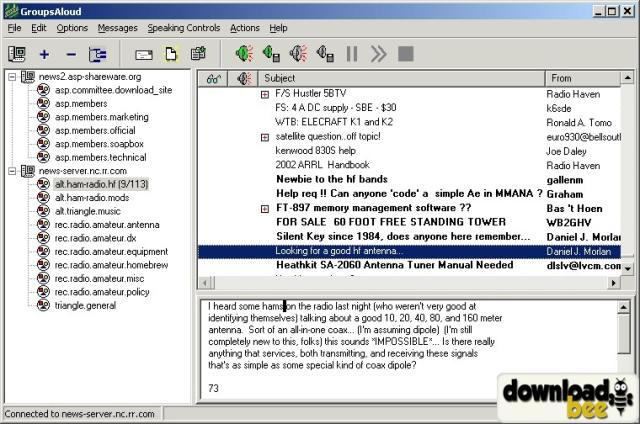Viewport: 640px width, 424px height.
Task: Pause the speech playback
Action: click(352, 54)
